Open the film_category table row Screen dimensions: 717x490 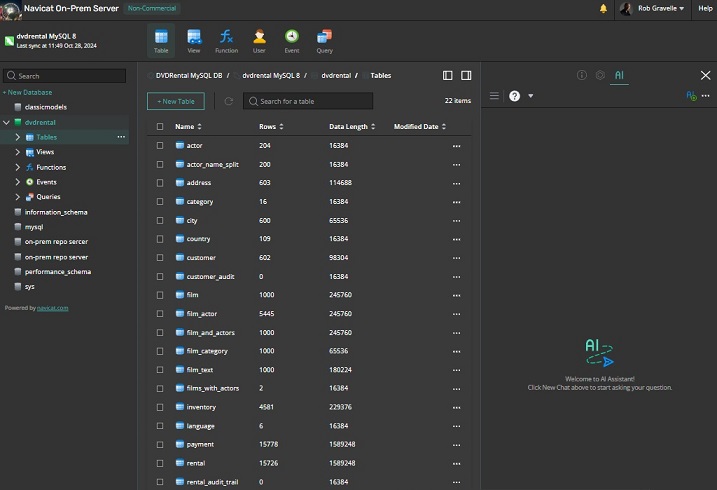pos(309,351)
